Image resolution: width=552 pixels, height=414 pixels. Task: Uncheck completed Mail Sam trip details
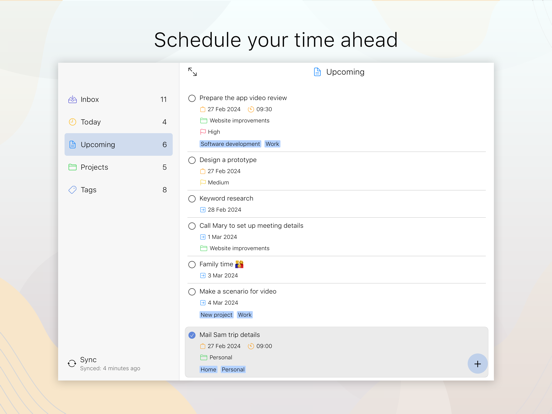coord(192,335)
